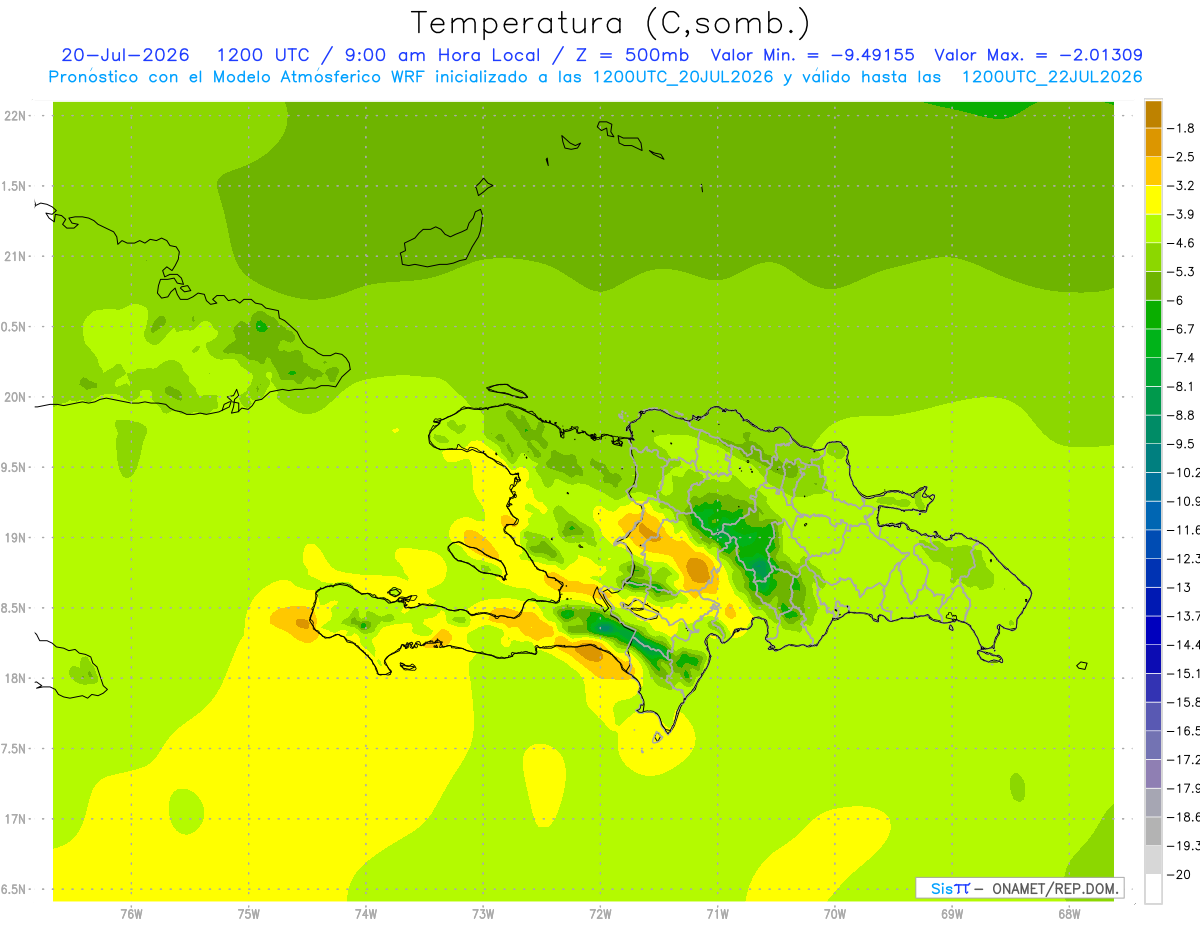
Task: Click the legend value "-5.3"
Action: (x=1181, y=272)
